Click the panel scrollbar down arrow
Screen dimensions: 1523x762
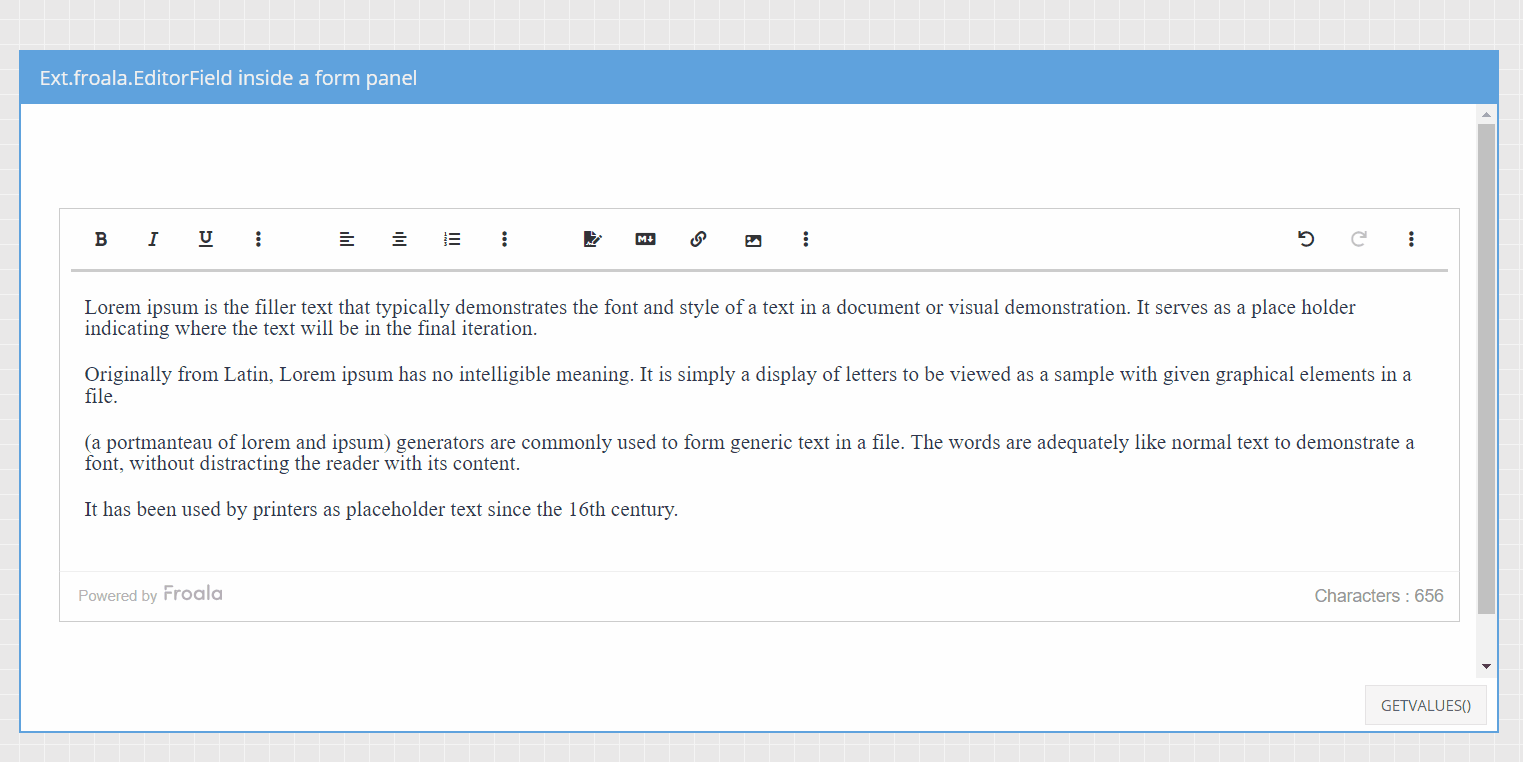1486,666
